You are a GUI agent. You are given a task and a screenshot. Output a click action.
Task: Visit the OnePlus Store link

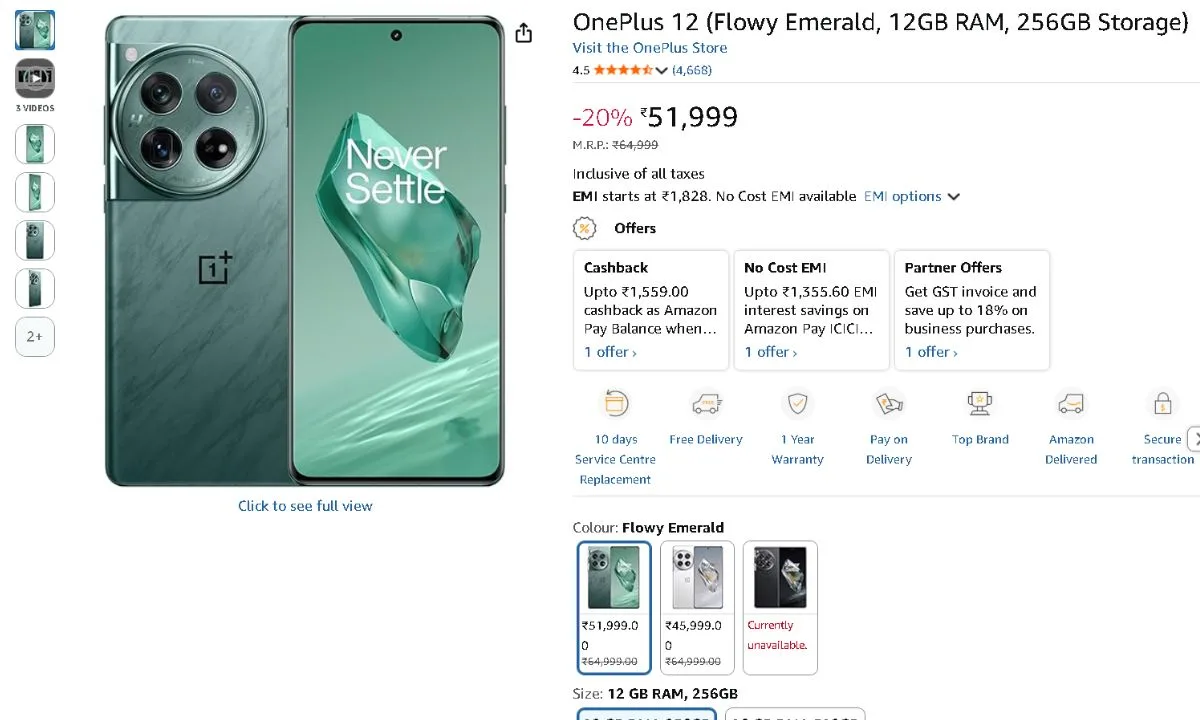(650, 48)
